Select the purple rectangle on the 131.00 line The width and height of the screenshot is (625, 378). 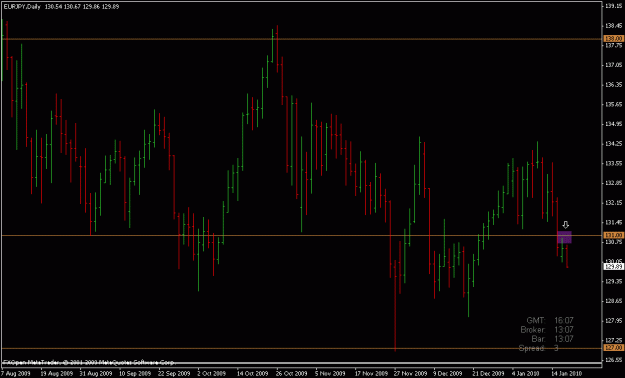(564, 237)
